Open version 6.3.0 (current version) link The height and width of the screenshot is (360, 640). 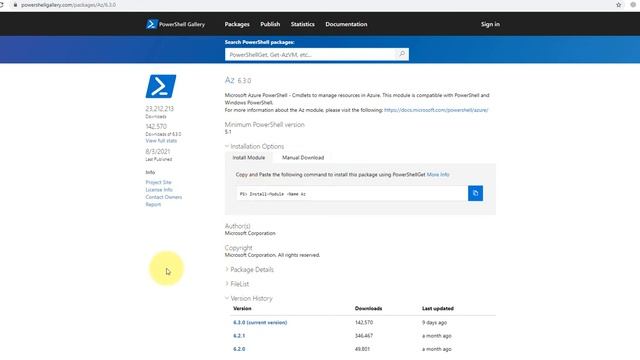260,322
